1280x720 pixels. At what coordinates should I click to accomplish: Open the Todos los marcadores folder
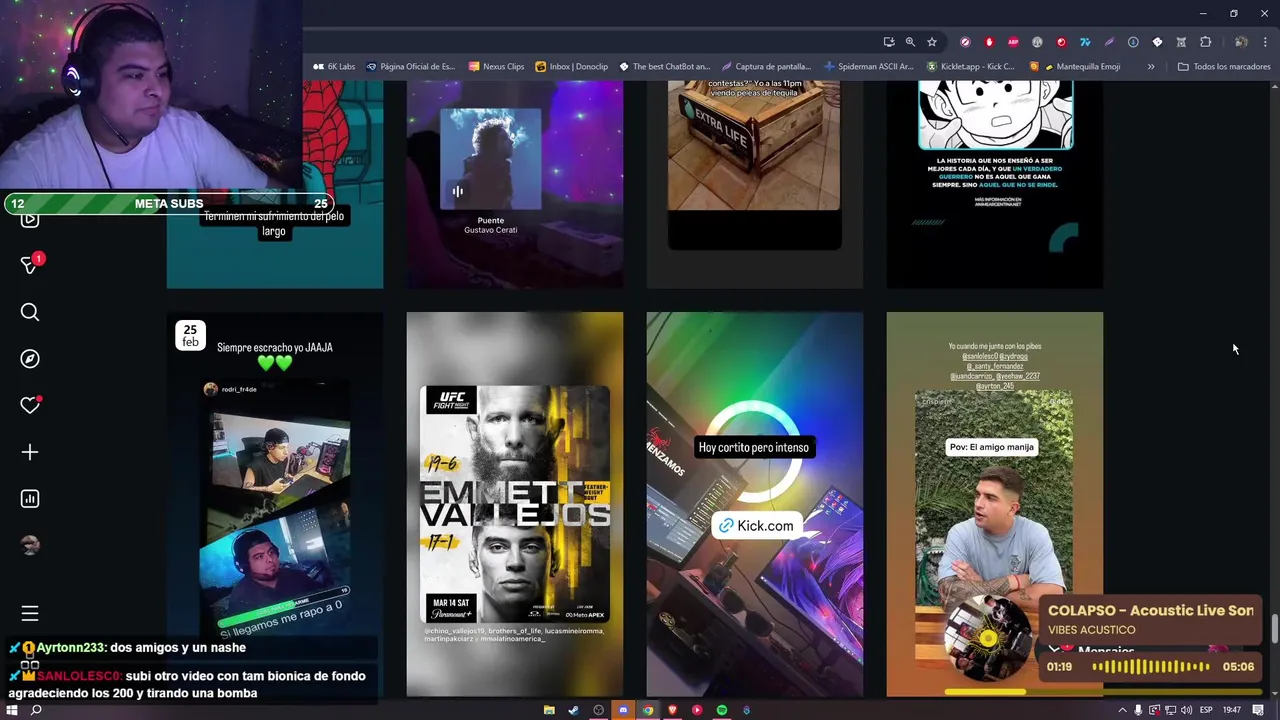[x=1224, y=67]
